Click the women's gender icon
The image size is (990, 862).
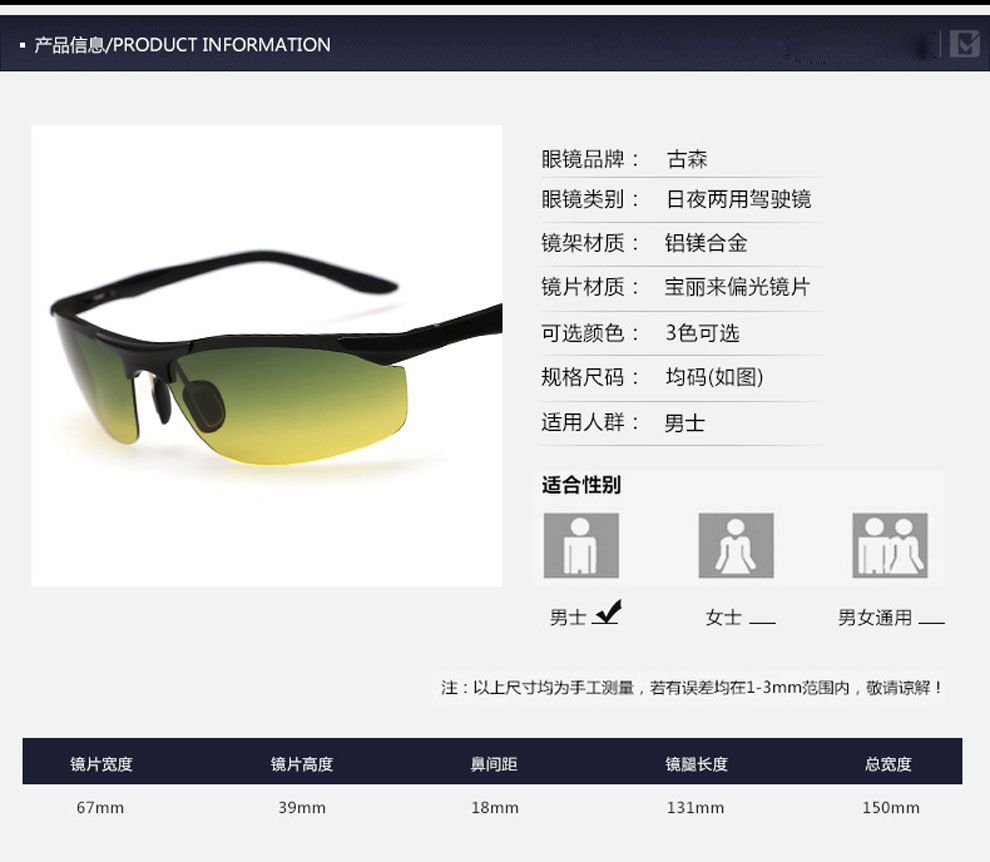pos(736,545)
